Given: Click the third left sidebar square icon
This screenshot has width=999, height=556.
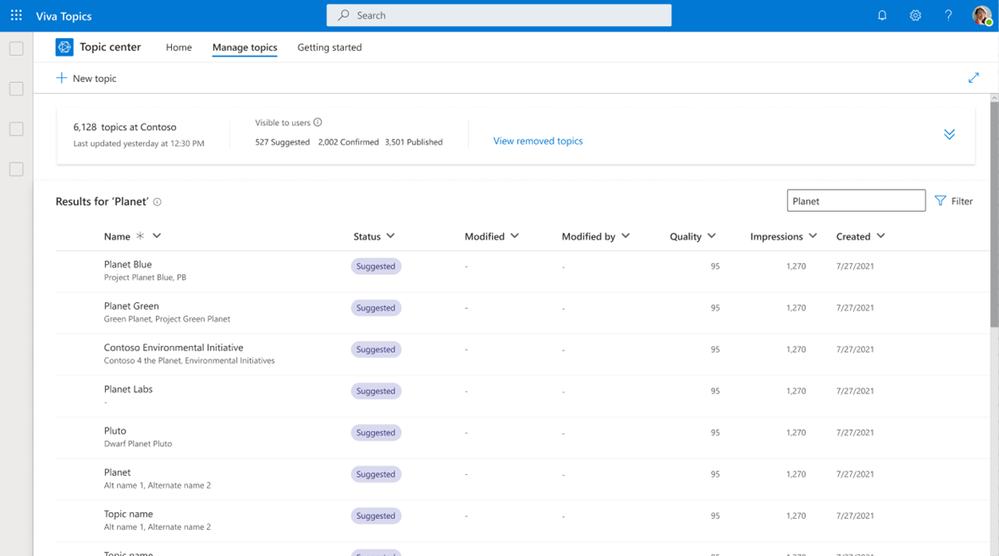Looking at the screenshot, I should (x=16, y=129).
